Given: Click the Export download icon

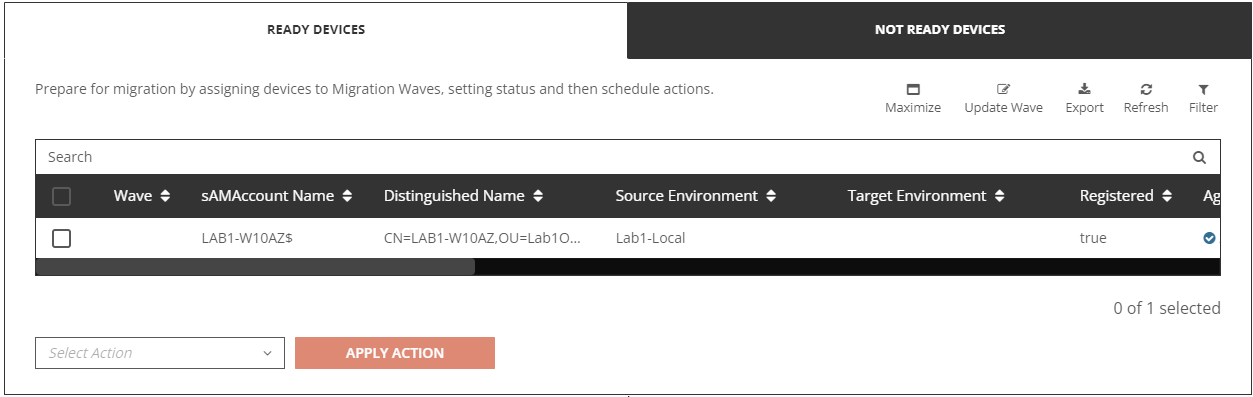Looking at the screenshot, I should (1084, 89).
